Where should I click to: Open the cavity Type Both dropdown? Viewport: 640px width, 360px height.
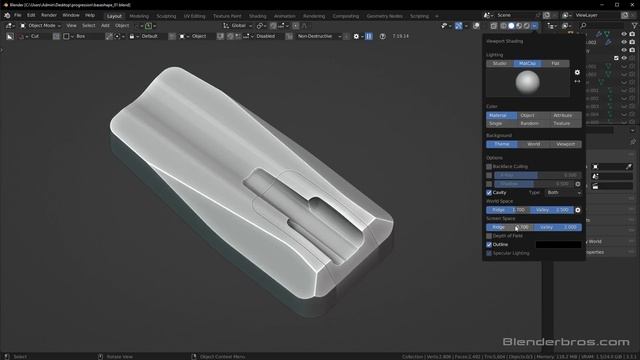click(563, 193)
